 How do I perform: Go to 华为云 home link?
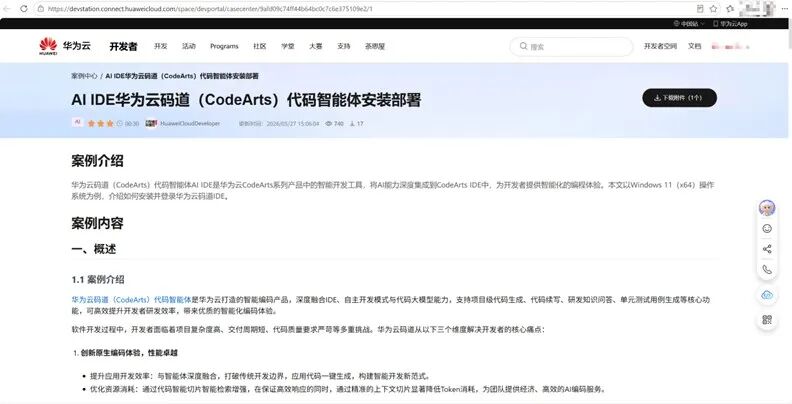pos(77,46)
